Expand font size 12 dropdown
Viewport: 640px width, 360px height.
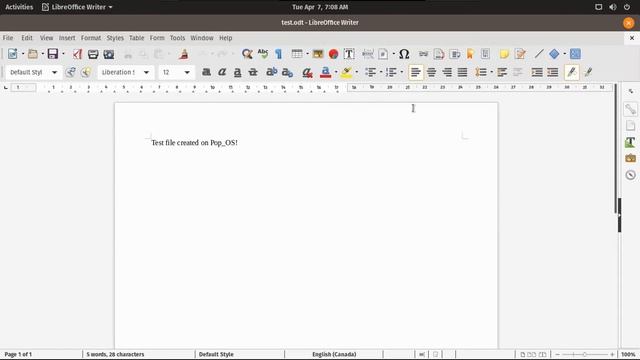tap(187, 72)
